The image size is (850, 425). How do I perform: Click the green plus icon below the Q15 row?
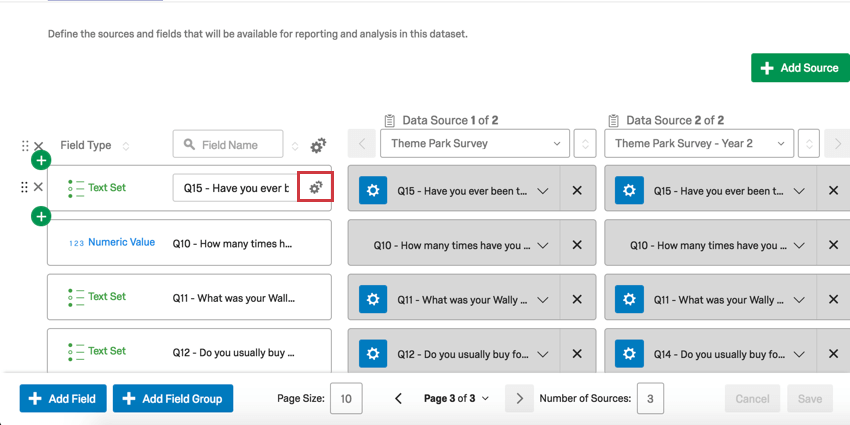pos(41,215)
